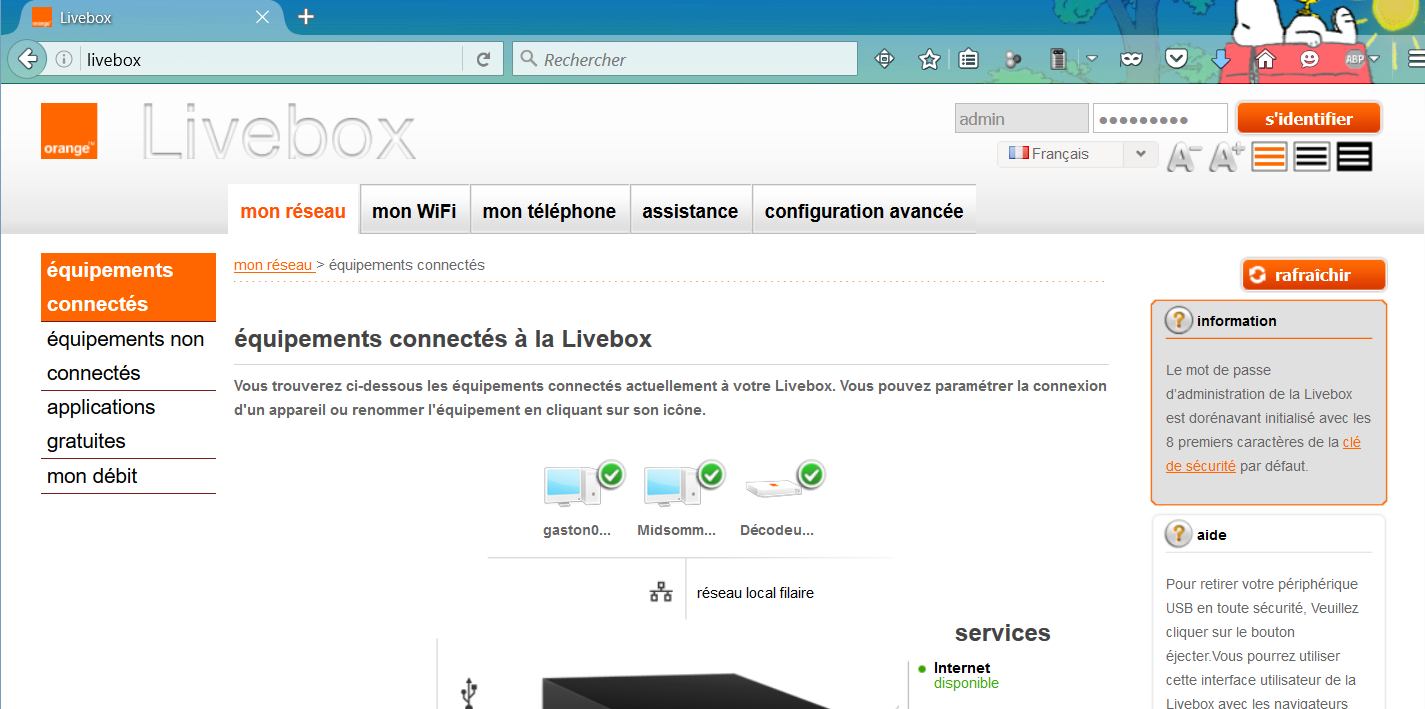This screenshot has height=709, width=1425.
Task: Click the increase font size icon
Action: click(x=1225, y=155)
